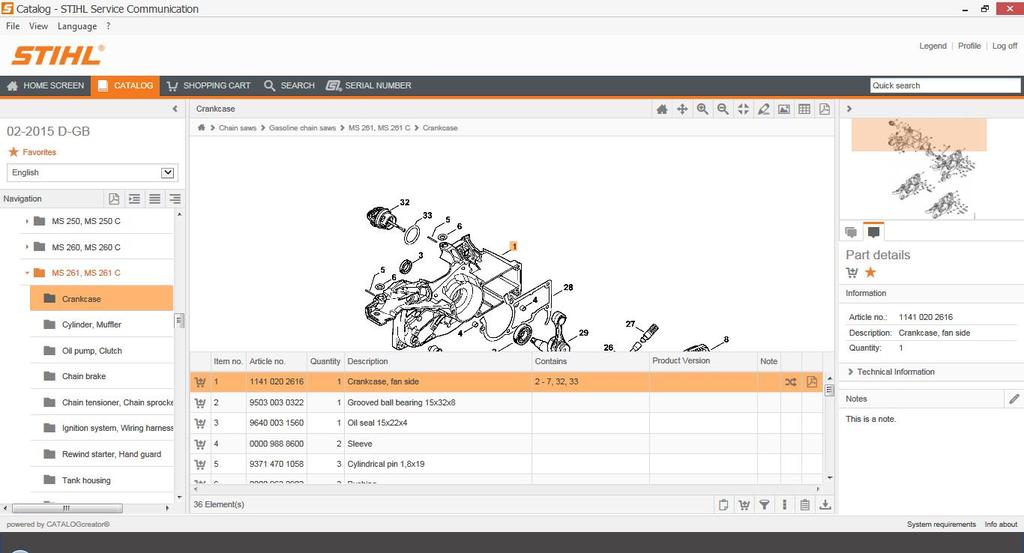Toggle the favorite star in Part details

pos(871,272)
